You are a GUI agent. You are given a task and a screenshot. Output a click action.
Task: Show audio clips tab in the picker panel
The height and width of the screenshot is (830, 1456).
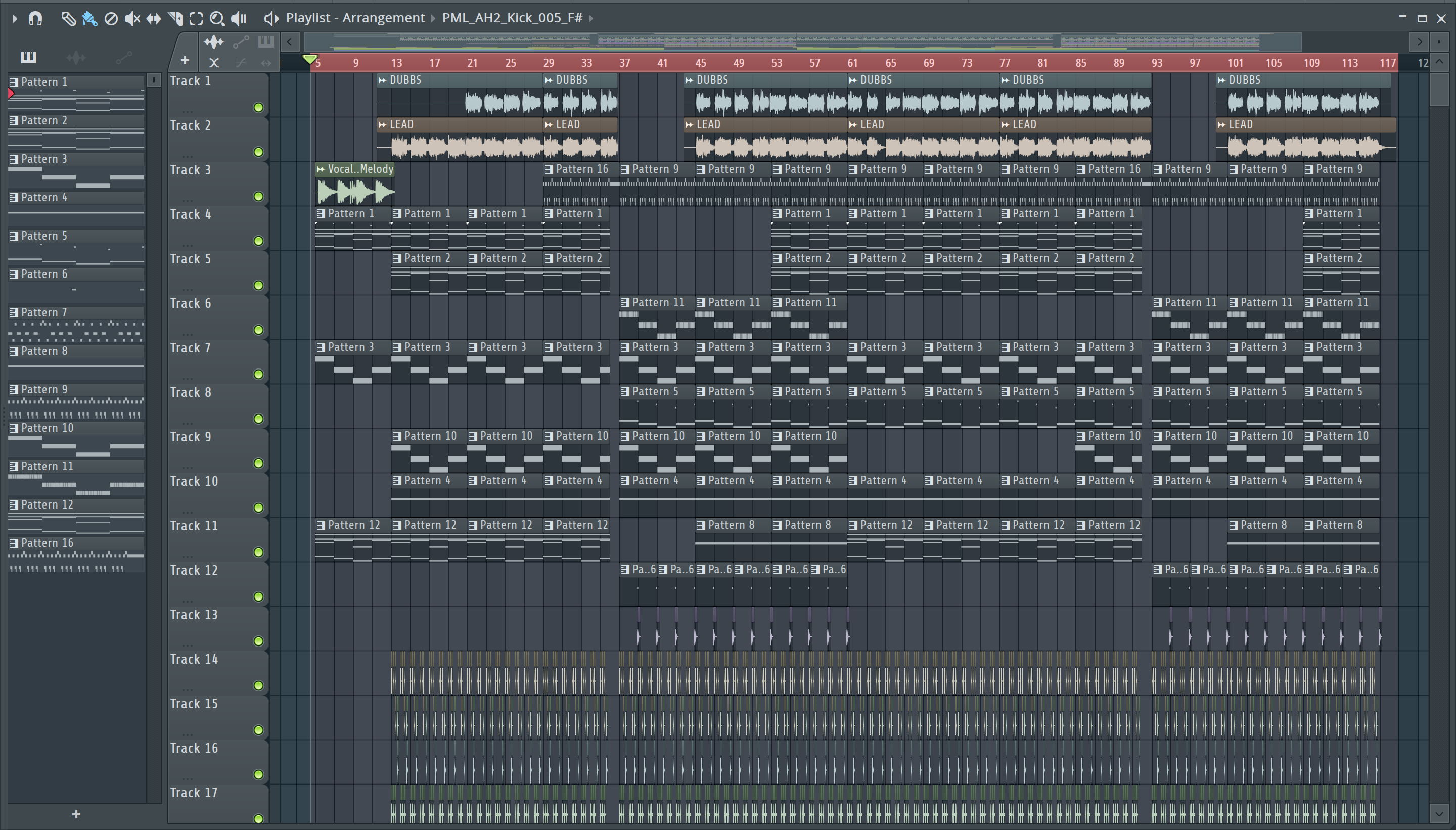(76, 57)
